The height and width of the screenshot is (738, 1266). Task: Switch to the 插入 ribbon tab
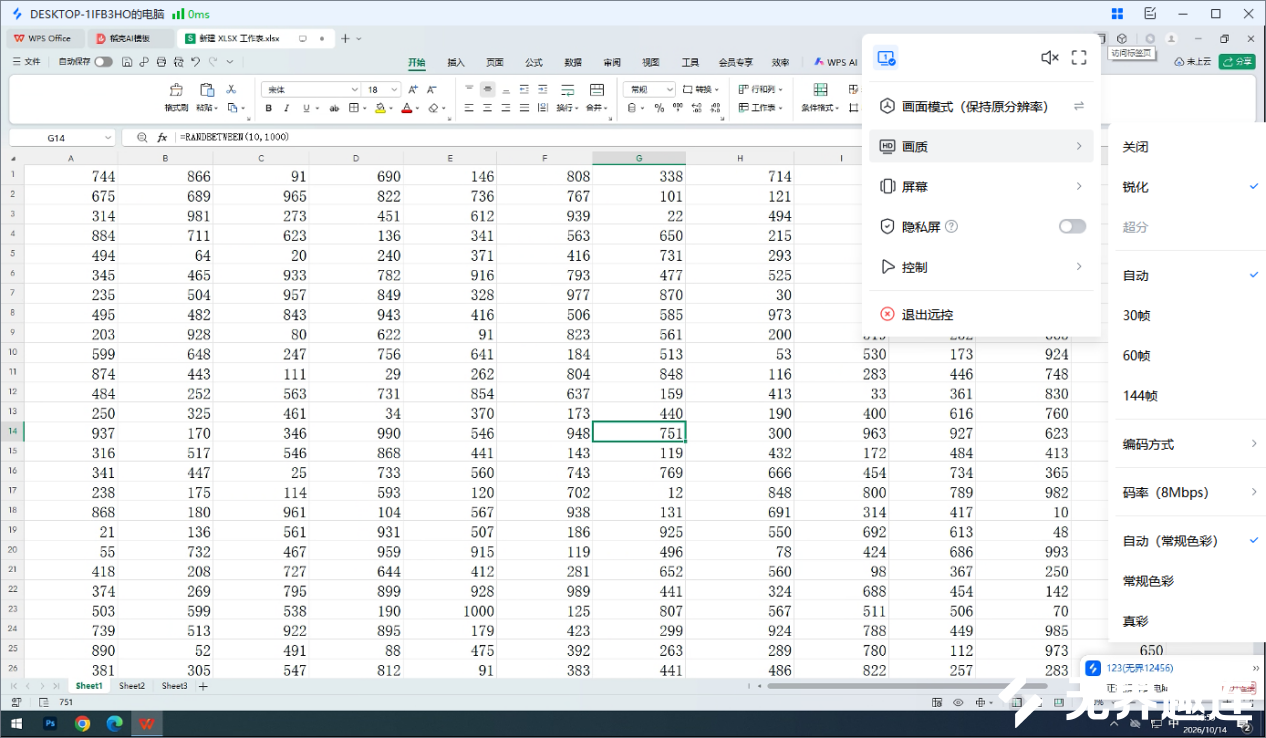point(456,62)
